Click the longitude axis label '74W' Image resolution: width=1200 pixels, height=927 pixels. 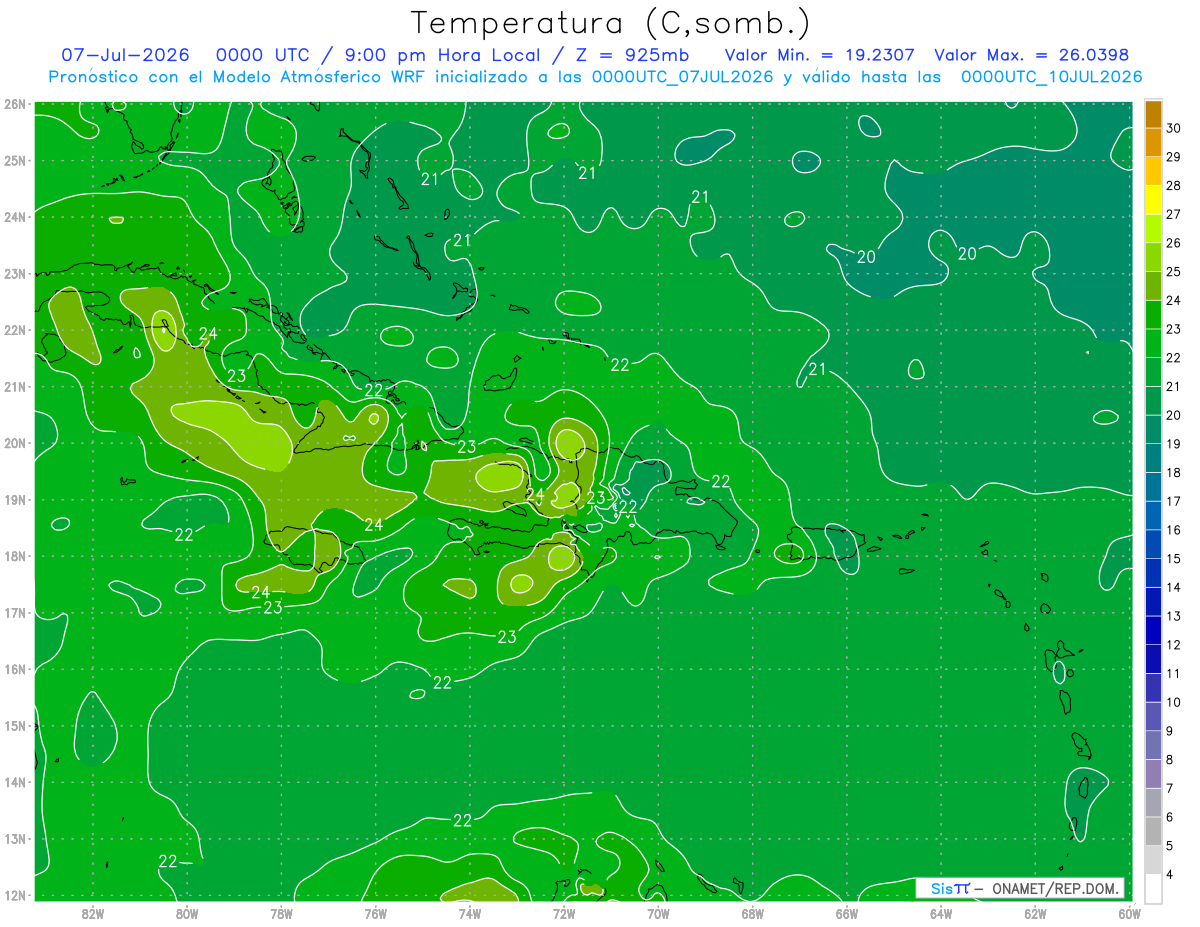click(x=470, y=913)
